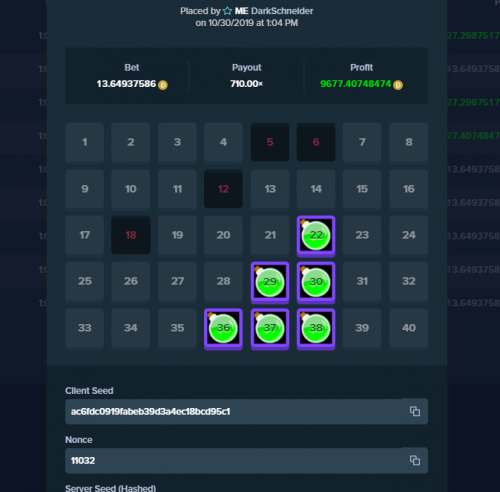The image size is (500, 492).
Task: Click keno number tile 9
Action: (85, 189)
